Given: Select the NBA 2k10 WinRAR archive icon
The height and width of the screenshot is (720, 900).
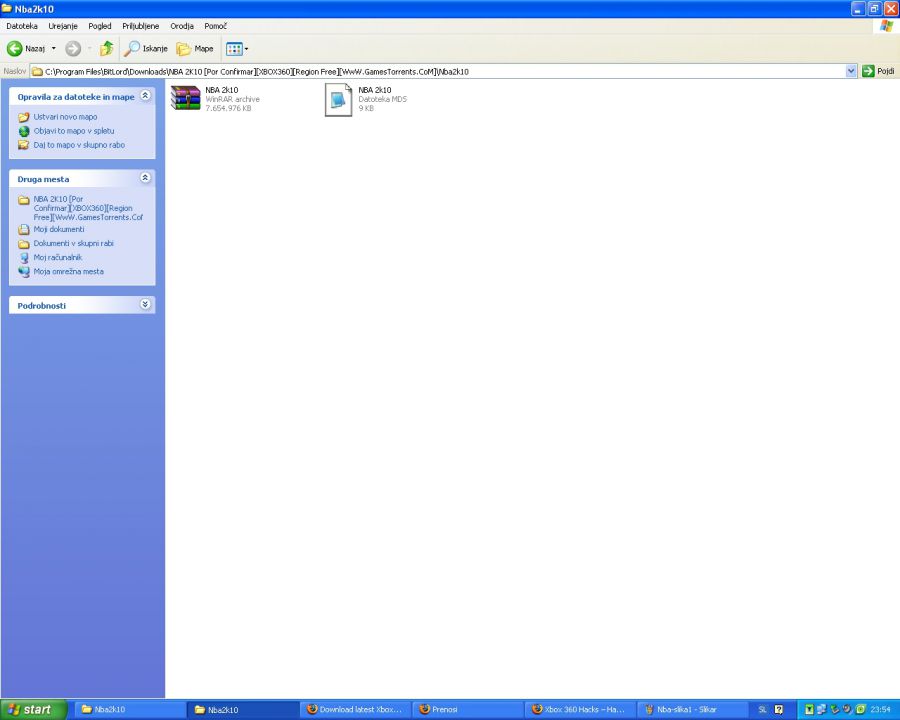Looking at the screenshot, I should point(185,98).
